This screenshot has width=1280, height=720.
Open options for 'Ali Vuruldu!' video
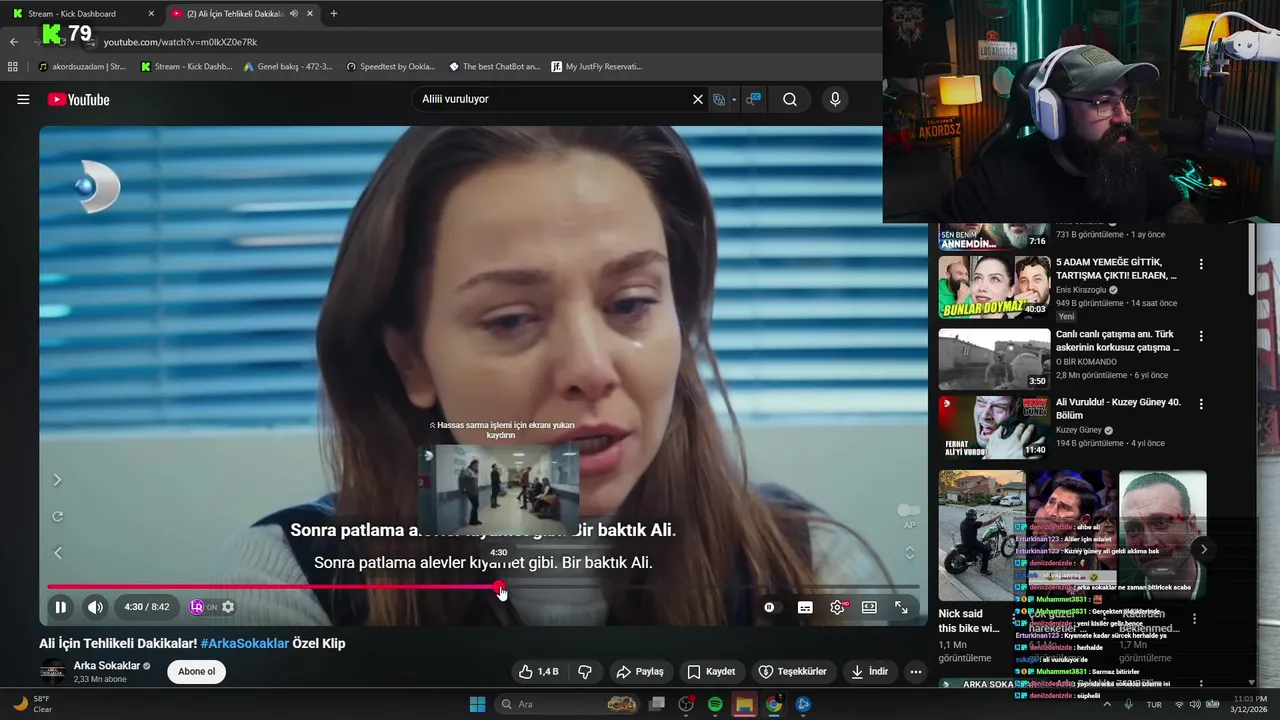point(1201,404)
